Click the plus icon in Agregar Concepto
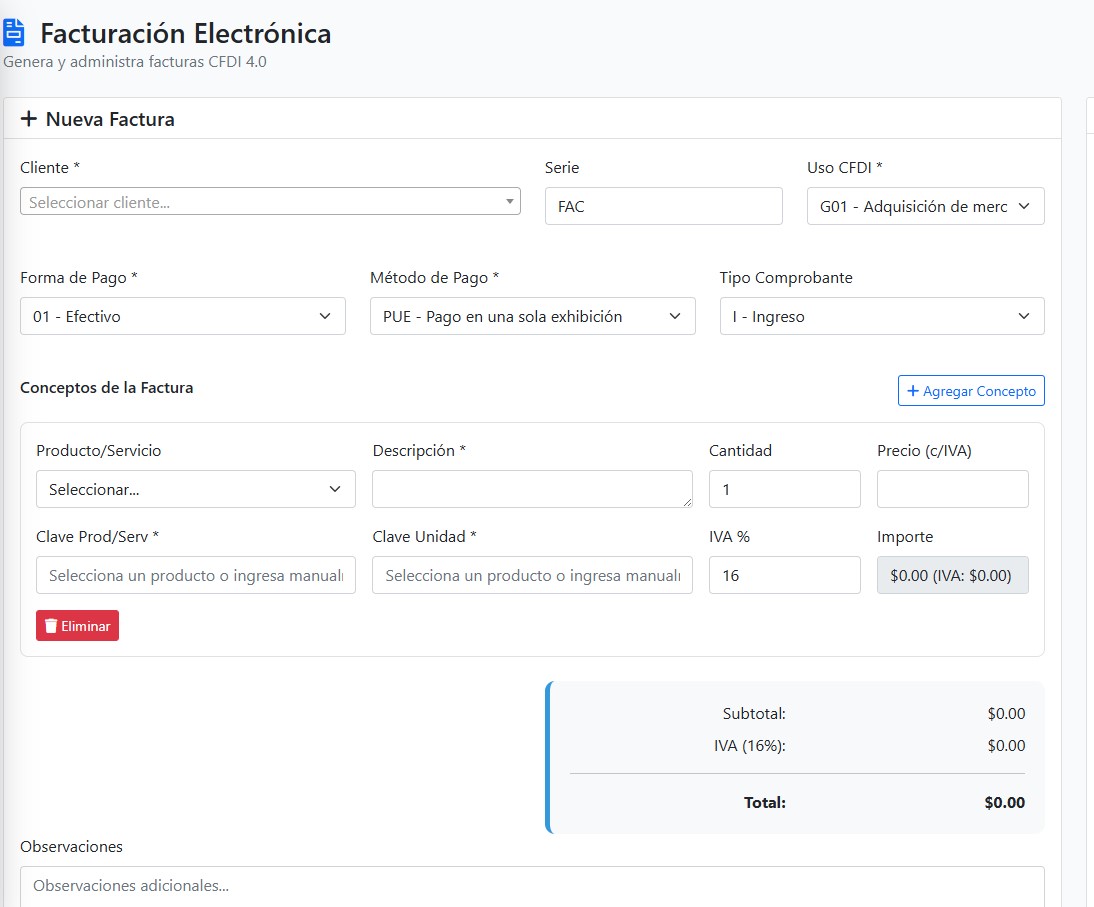 pyautogui.click(x=913, y=391)
